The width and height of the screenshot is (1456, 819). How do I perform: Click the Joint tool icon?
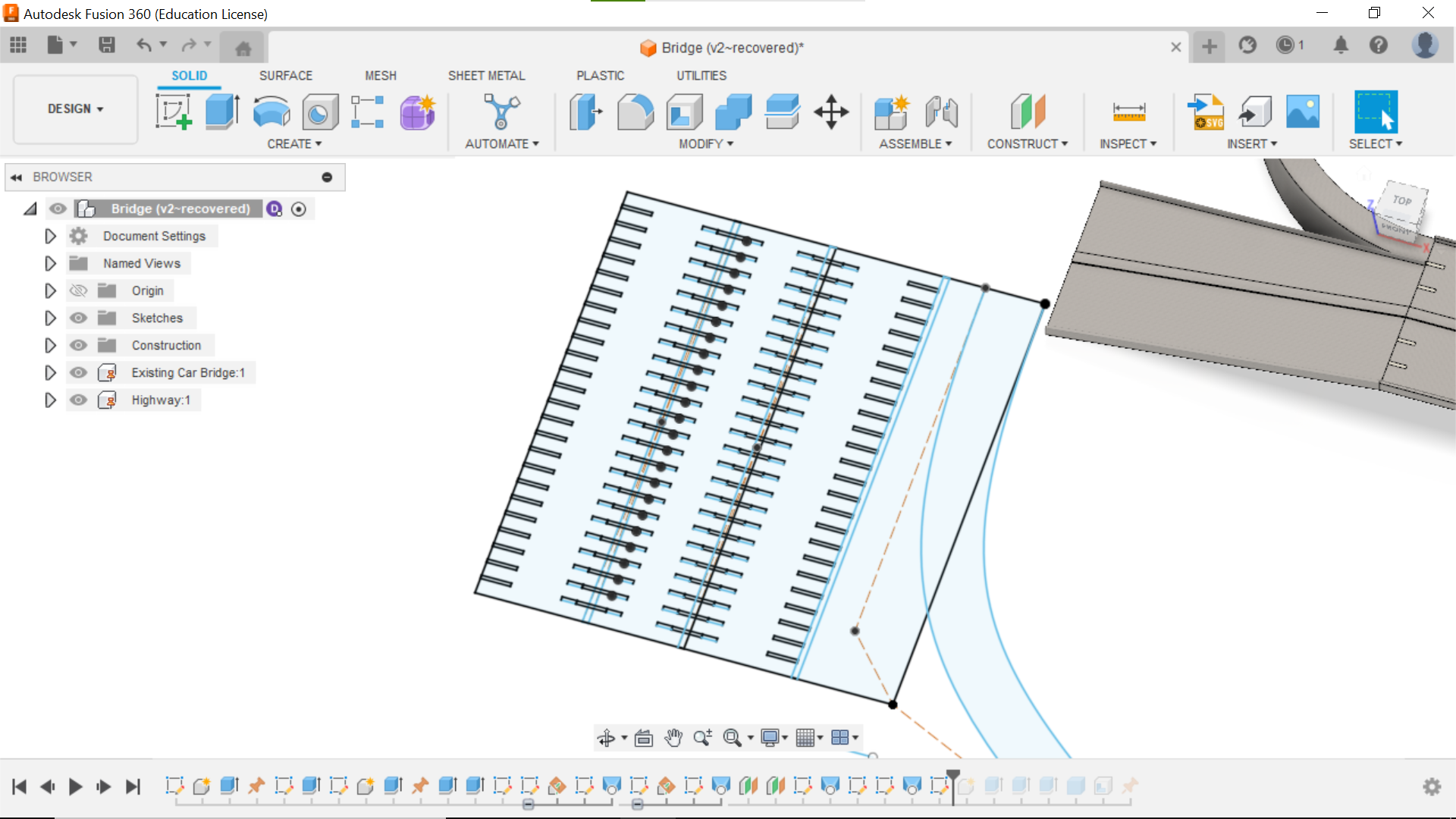coord(942,112)
